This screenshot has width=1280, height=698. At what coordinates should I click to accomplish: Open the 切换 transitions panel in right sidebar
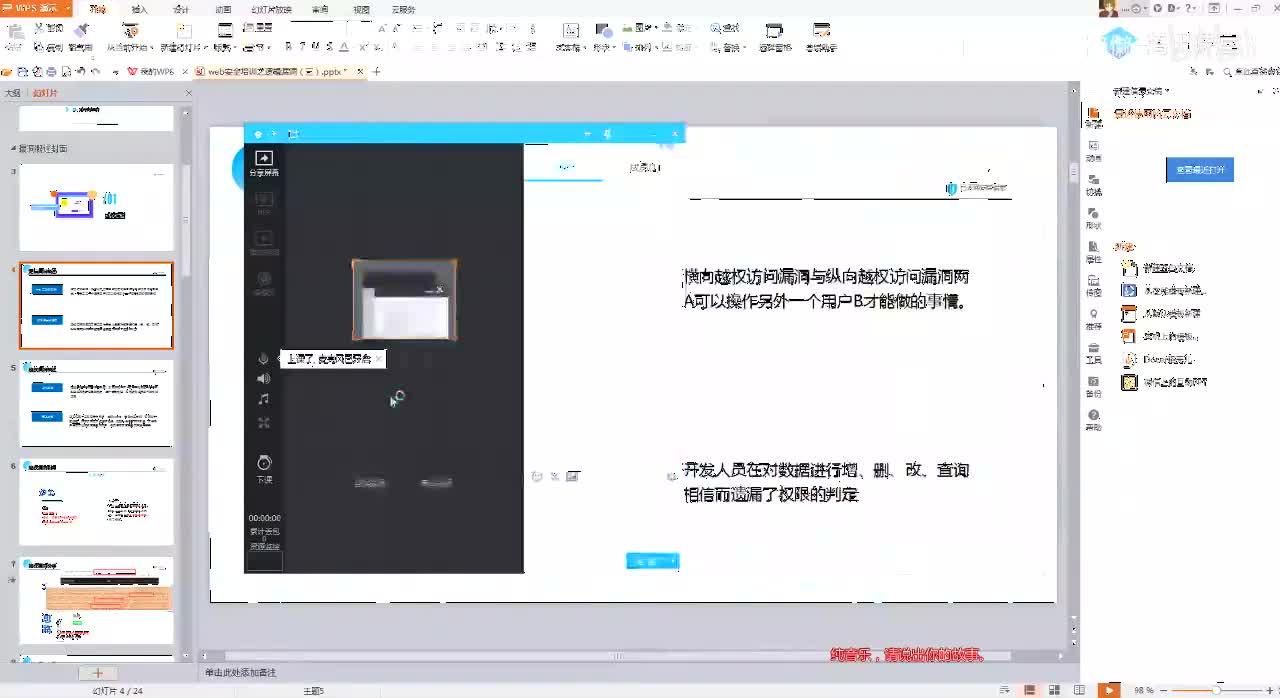pyautogui.click(x=1094, y=185)
